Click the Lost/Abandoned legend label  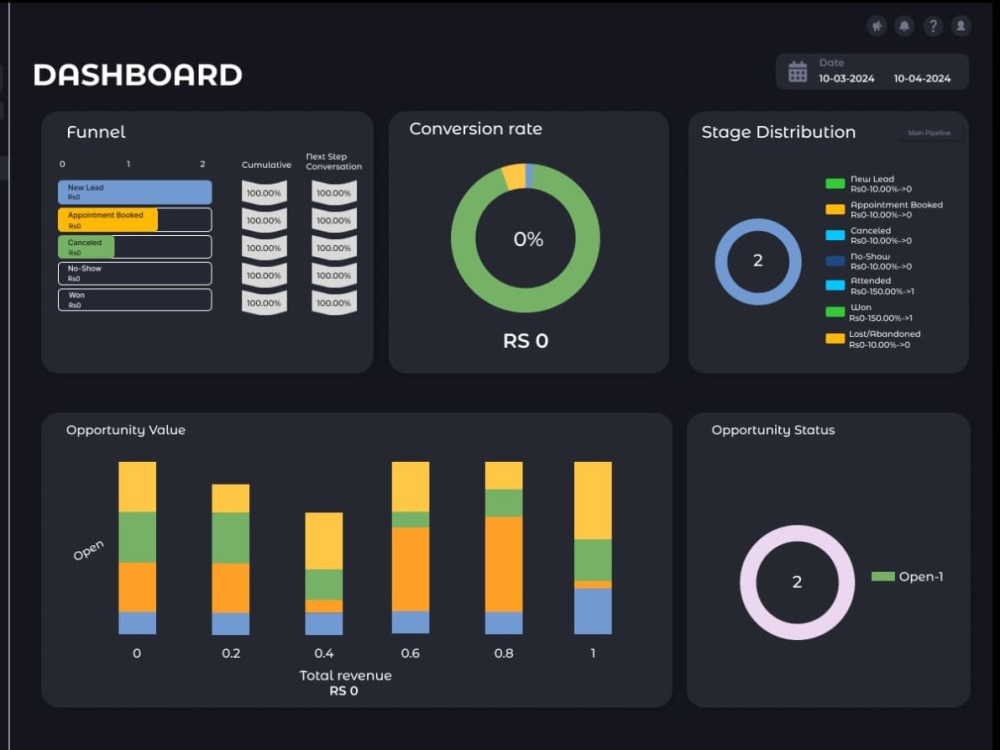(x=885, y=334)
